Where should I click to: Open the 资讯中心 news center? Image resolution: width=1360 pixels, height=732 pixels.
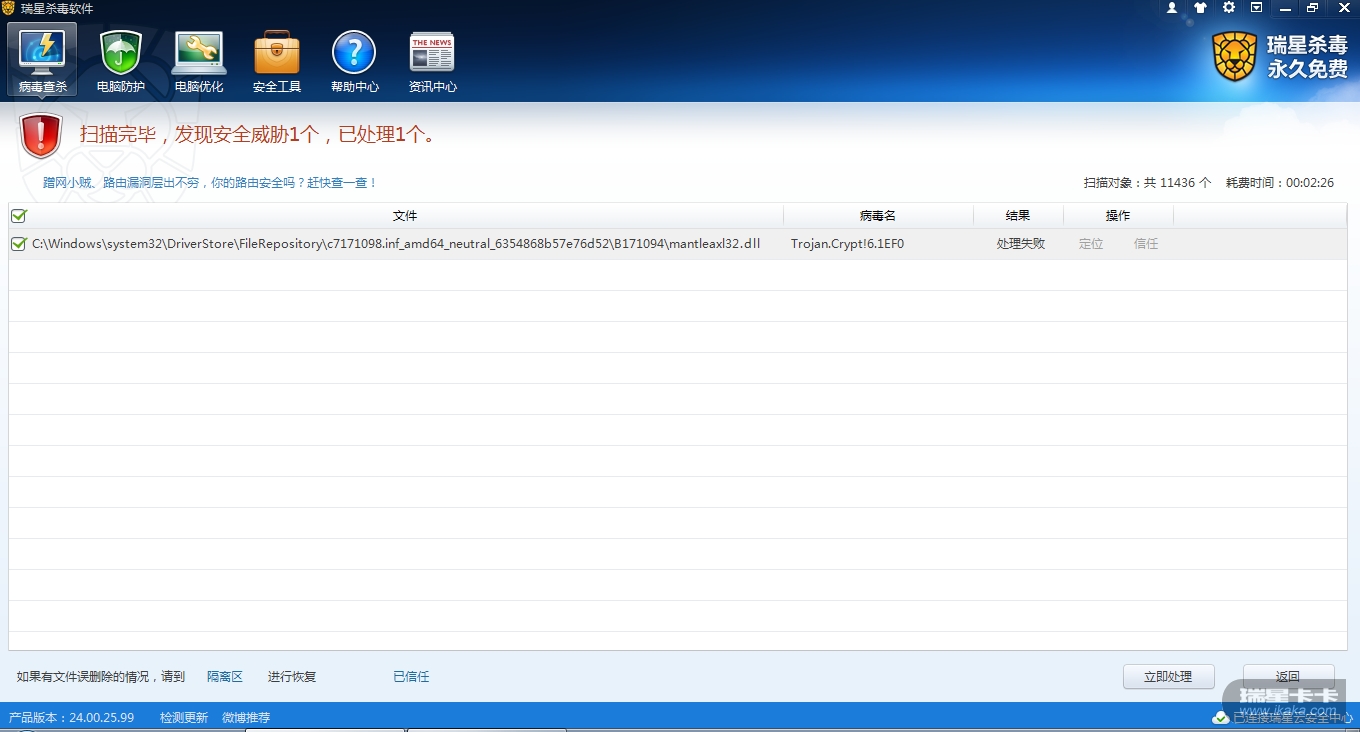432,60
